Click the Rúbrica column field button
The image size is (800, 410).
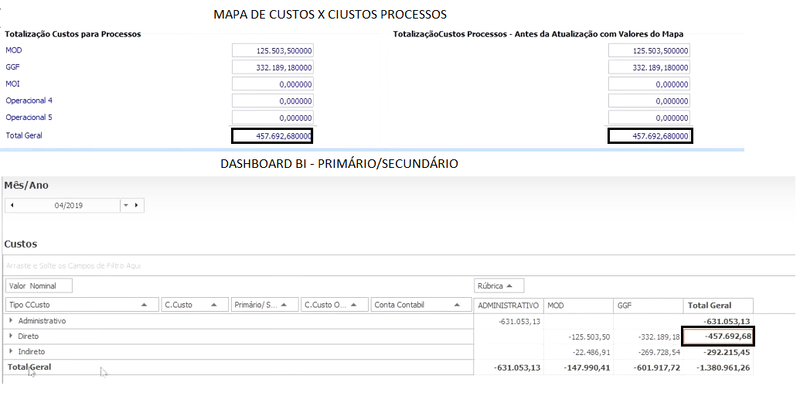click(499, 286)
